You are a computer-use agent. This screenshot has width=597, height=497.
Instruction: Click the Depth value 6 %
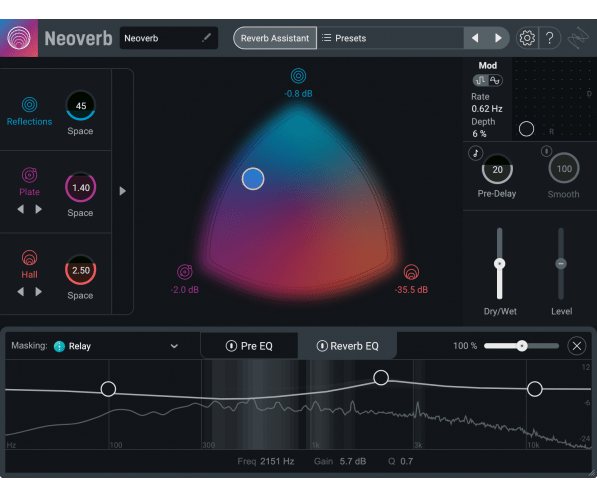point(479,134)
